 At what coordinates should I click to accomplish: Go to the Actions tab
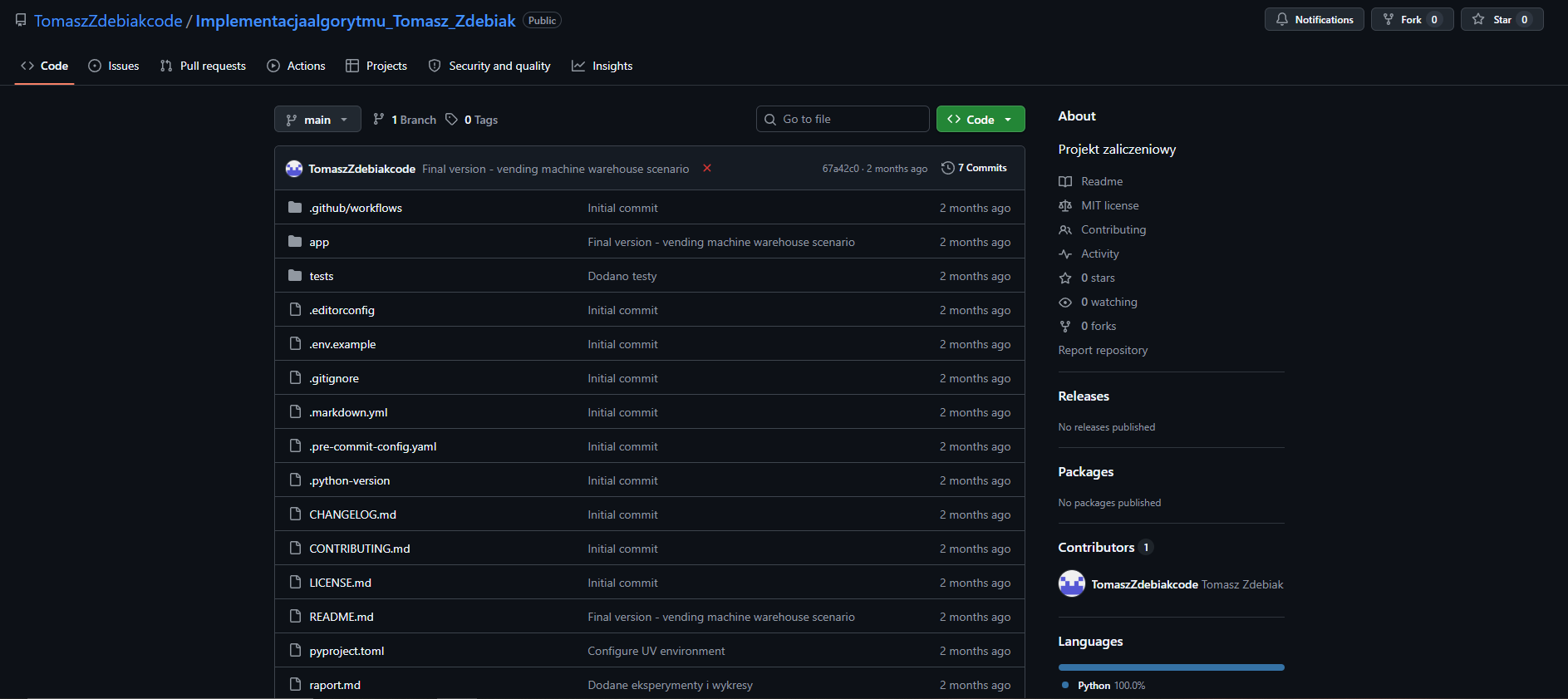[296, 66]
